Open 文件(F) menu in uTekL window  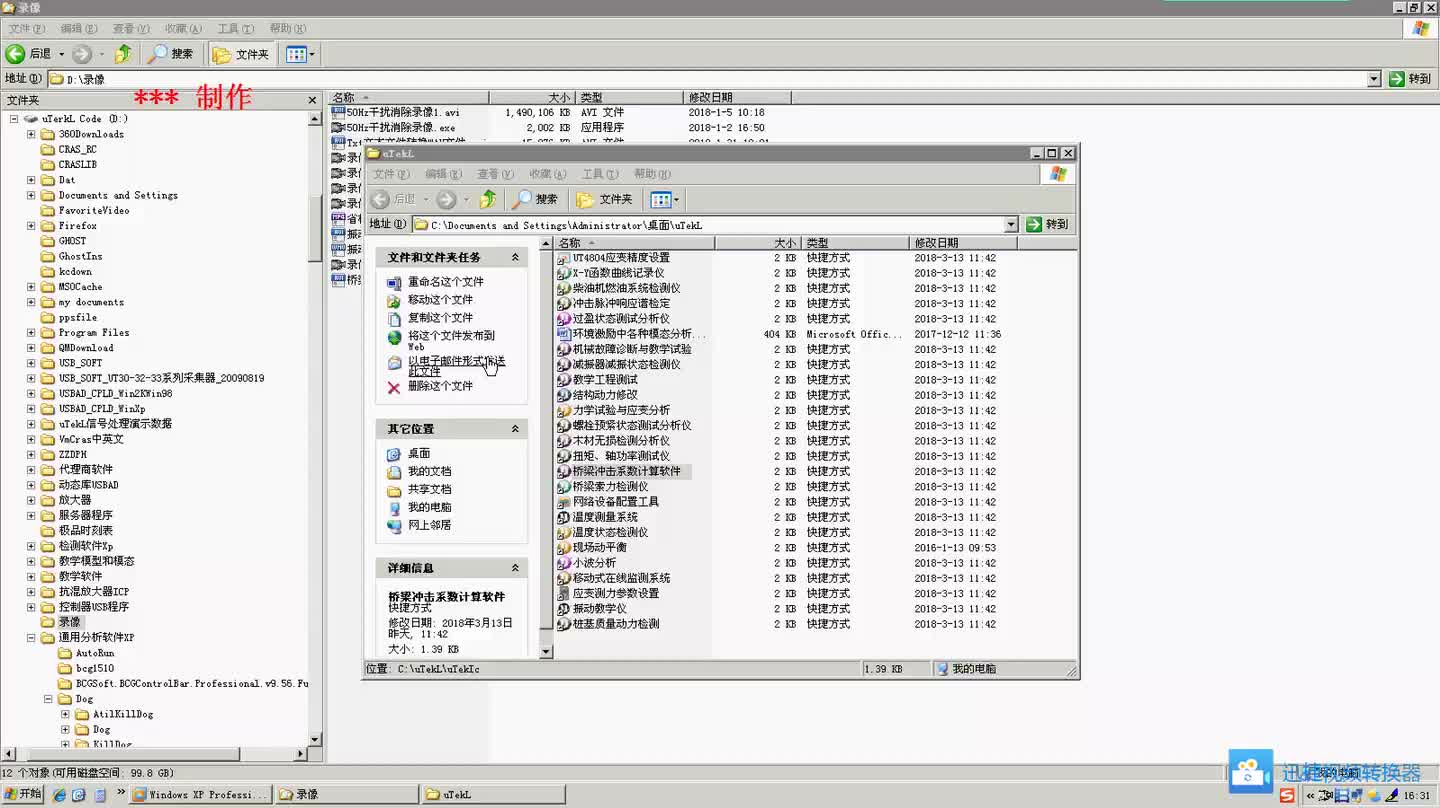[391, 174]
